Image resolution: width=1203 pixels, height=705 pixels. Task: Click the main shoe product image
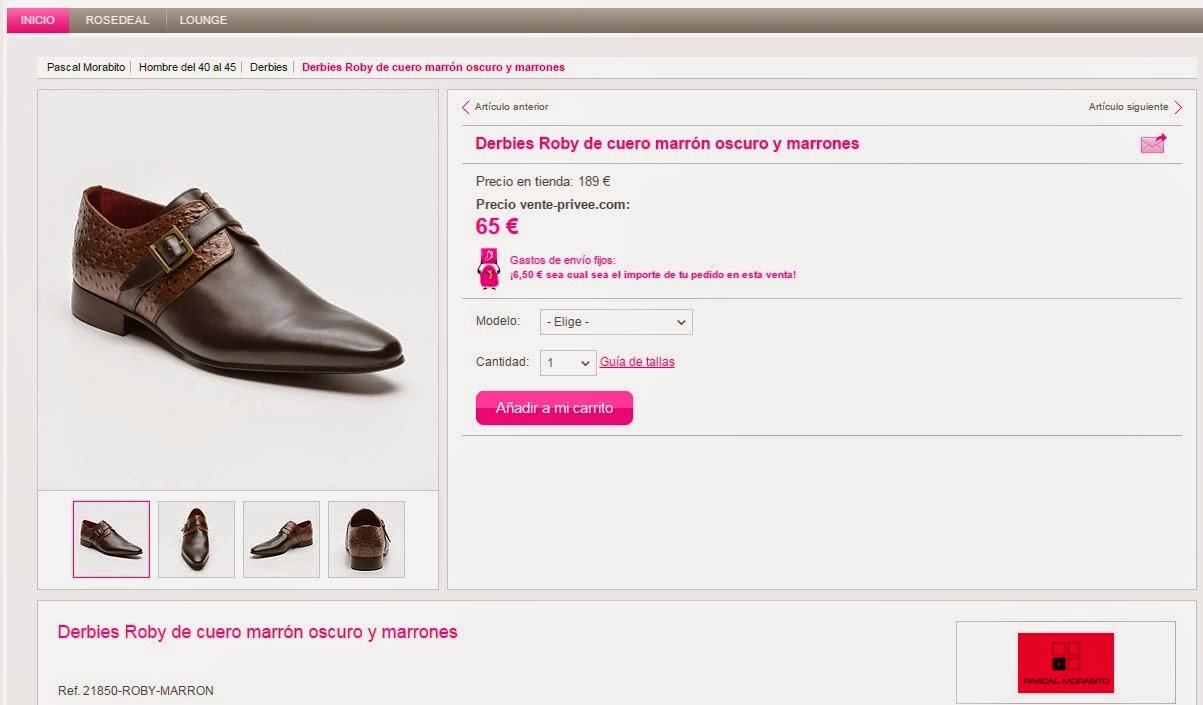pos(238,290)
